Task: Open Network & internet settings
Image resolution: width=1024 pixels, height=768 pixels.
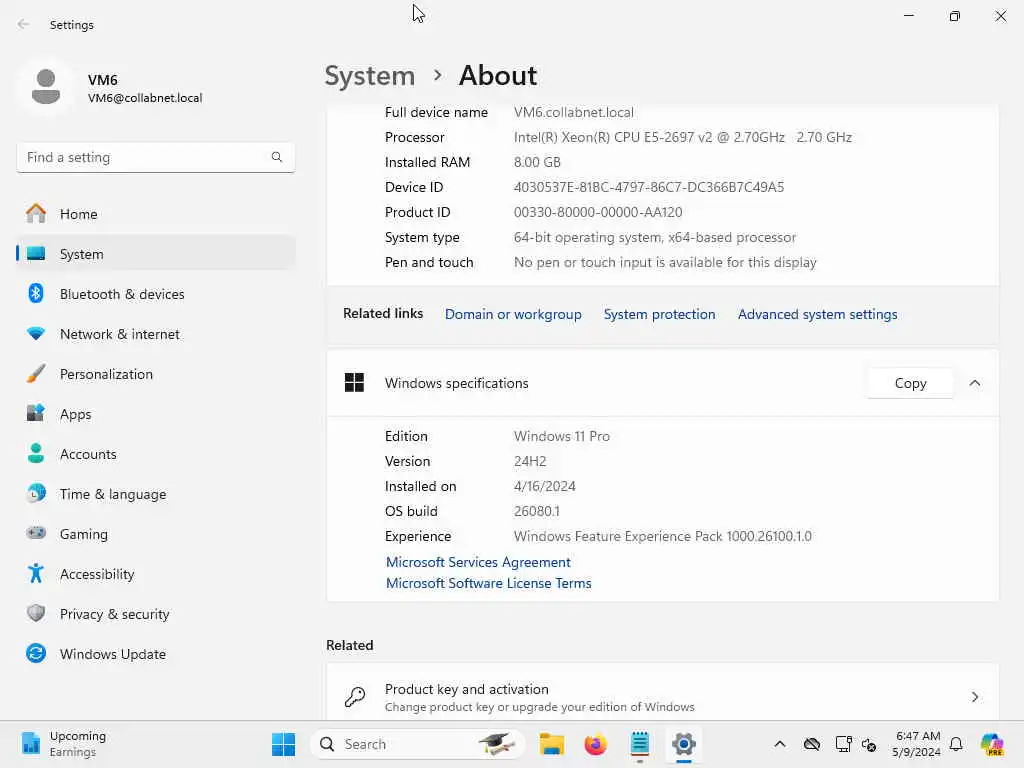Action: [x=155, y=334]
